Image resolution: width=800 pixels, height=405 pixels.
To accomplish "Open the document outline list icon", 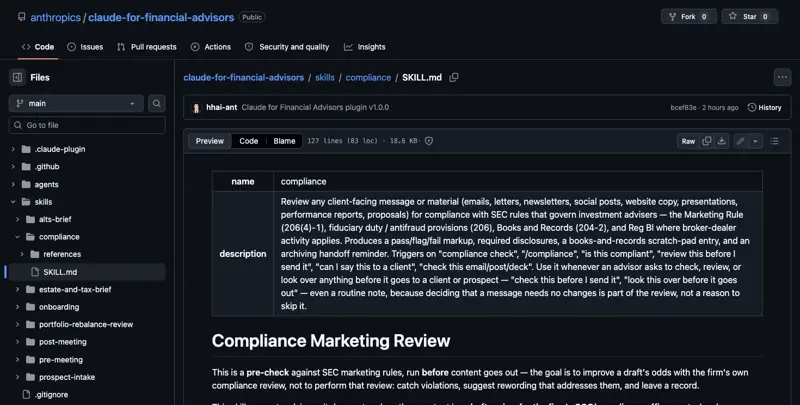I will [x=774, y=141].
